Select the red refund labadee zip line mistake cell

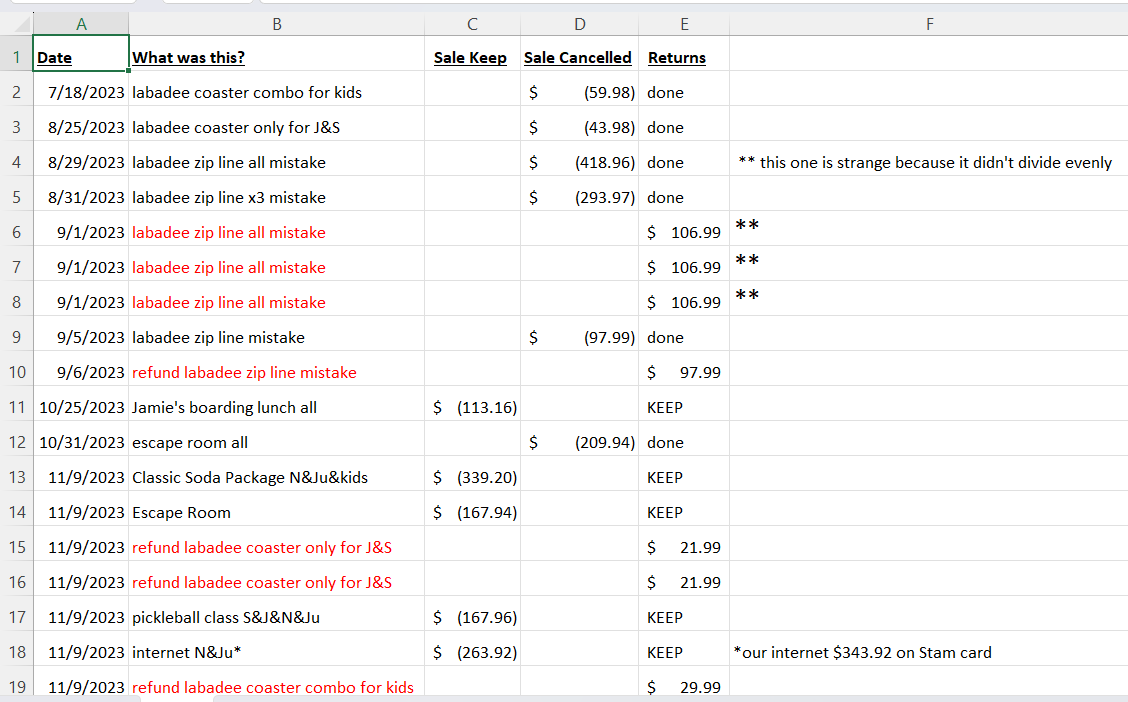[276, 372]
